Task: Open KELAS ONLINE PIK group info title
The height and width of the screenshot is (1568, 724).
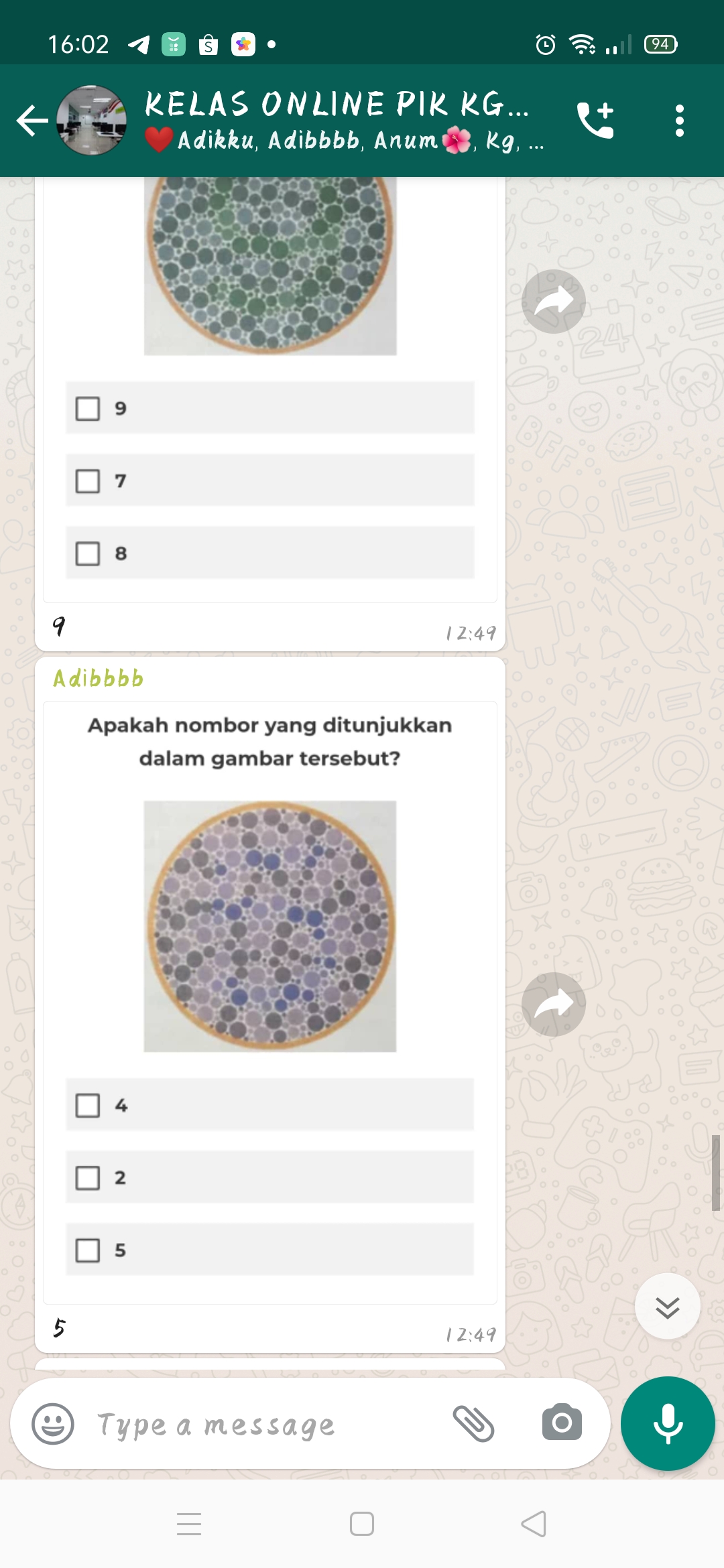Action: pyautogui.click(x=337, y=105)
